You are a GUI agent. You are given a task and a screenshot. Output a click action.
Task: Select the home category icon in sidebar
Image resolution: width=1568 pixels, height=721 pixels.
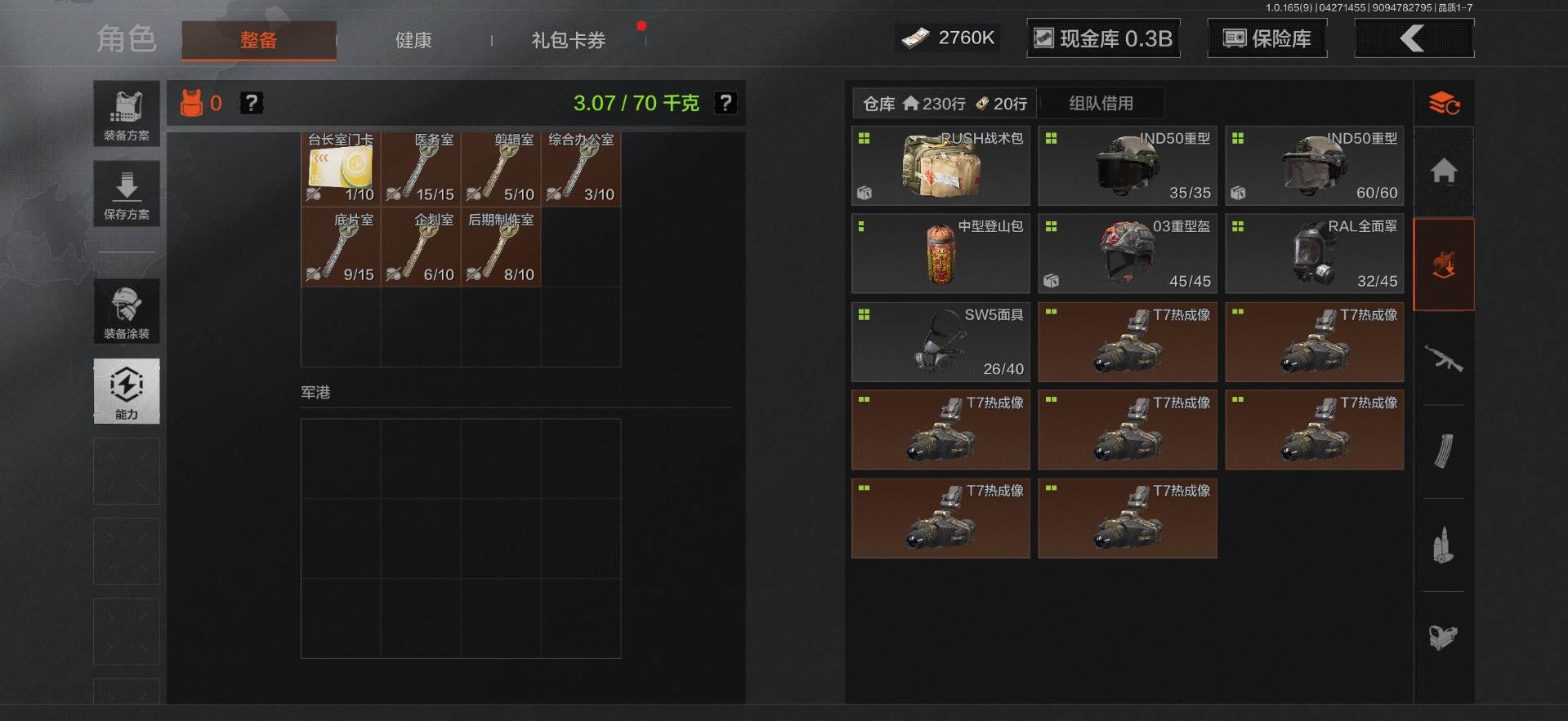point(1444,171)
